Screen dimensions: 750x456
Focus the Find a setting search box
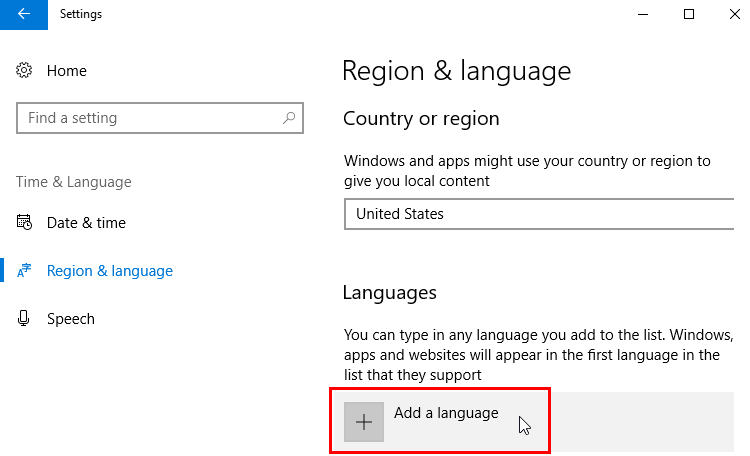pos(160,118)
